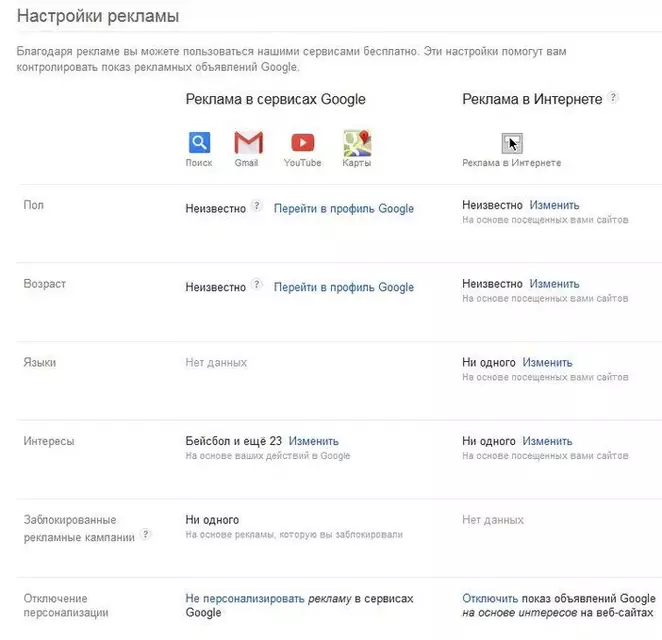
Task: Click help icon beside Google-services gender Неизвестно
Action: 257,206
